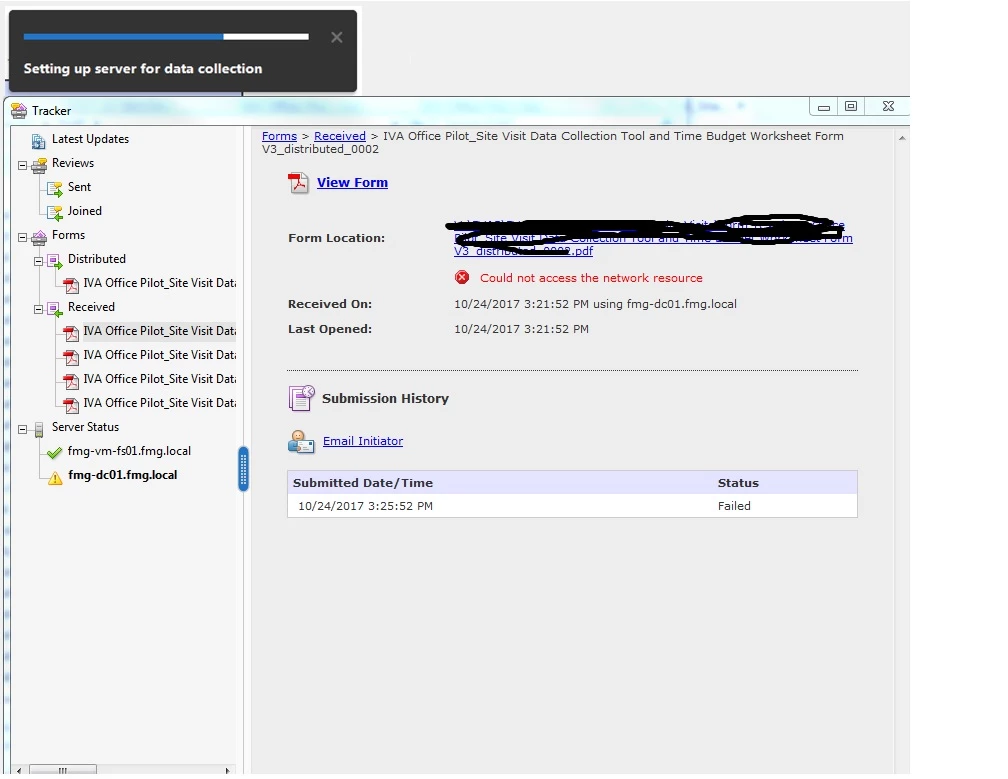Image resolution: width=1008 pixels, height=779 pixels.
Task: Click warning icon for fmg-dc01
Action: [55, 478]
